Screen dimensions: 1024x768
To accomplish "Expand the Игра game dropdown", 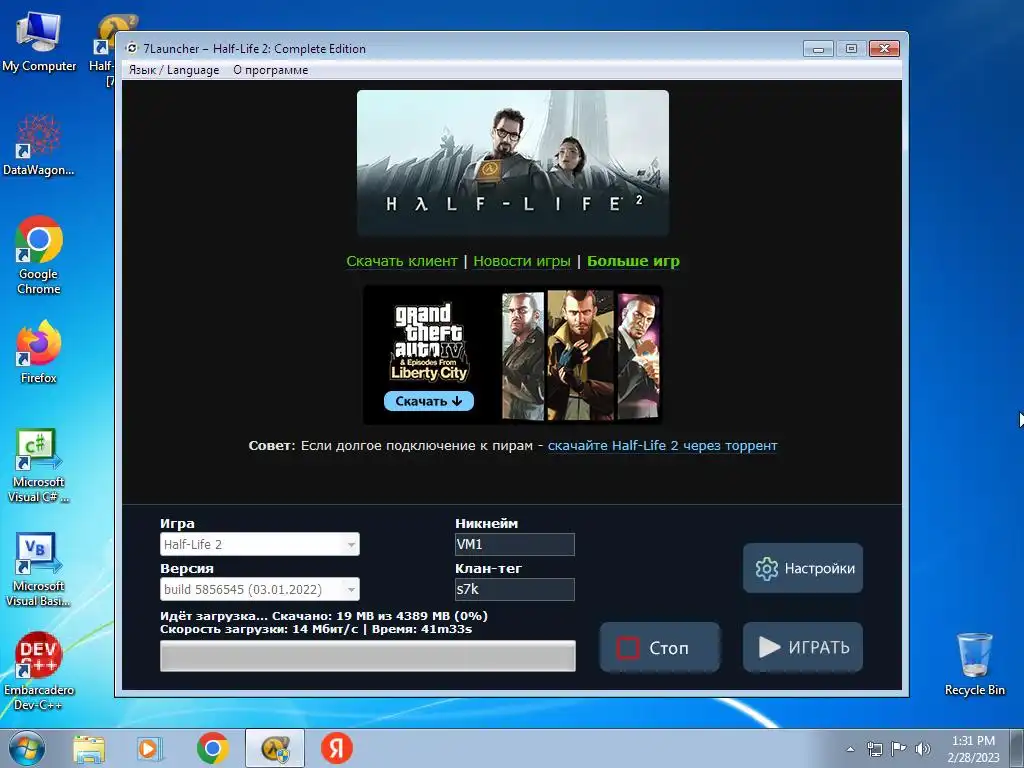I will [x=260, y=544].
